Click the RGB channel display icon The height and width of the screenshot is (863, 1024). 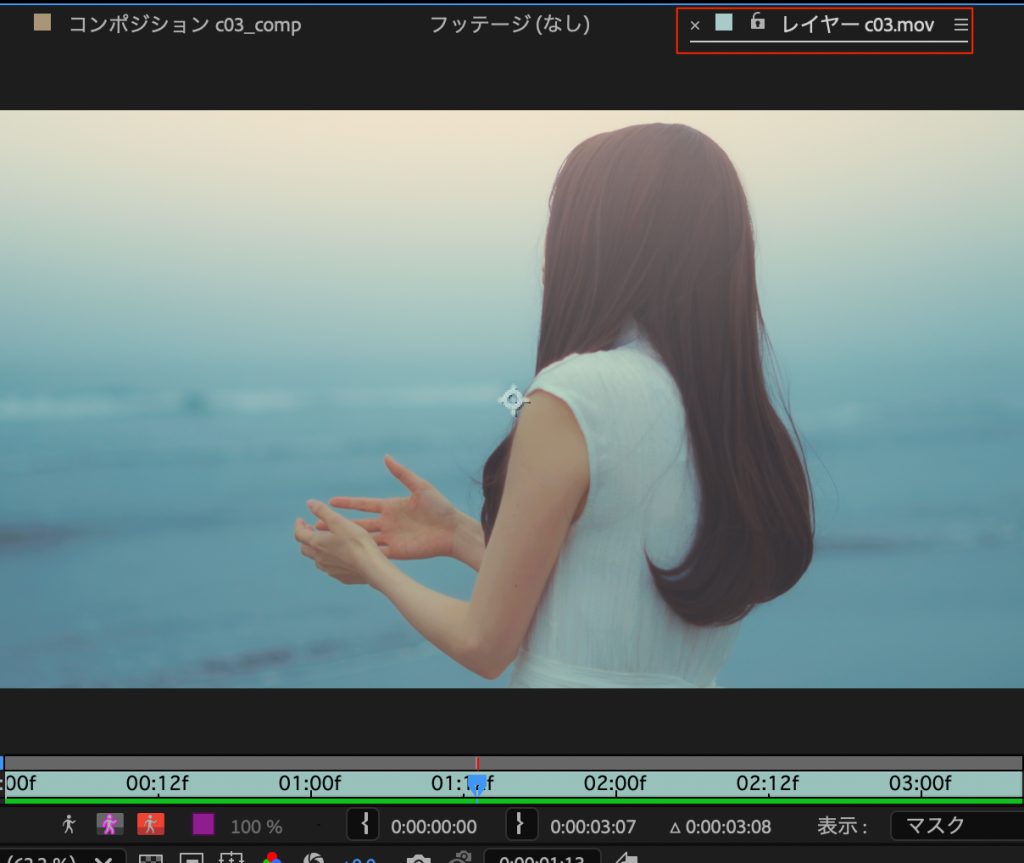pyautogui.click(x=272, y=858)
